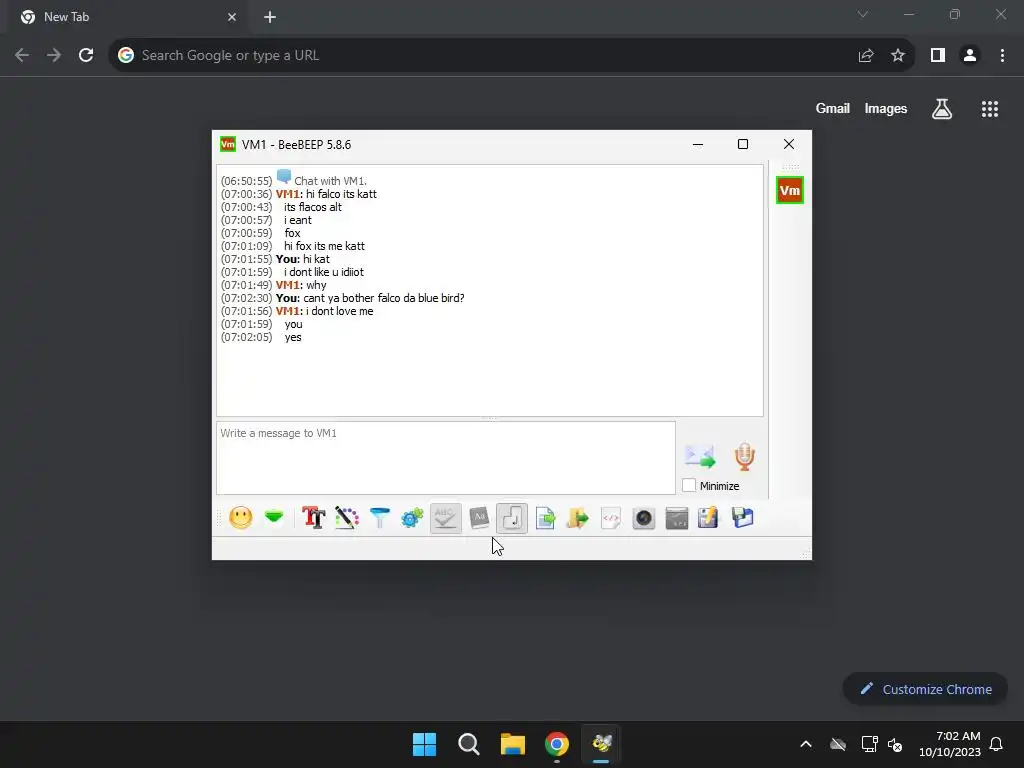
Task: Click the floppy with pencil save icon
Action: [x=709, y=518]
